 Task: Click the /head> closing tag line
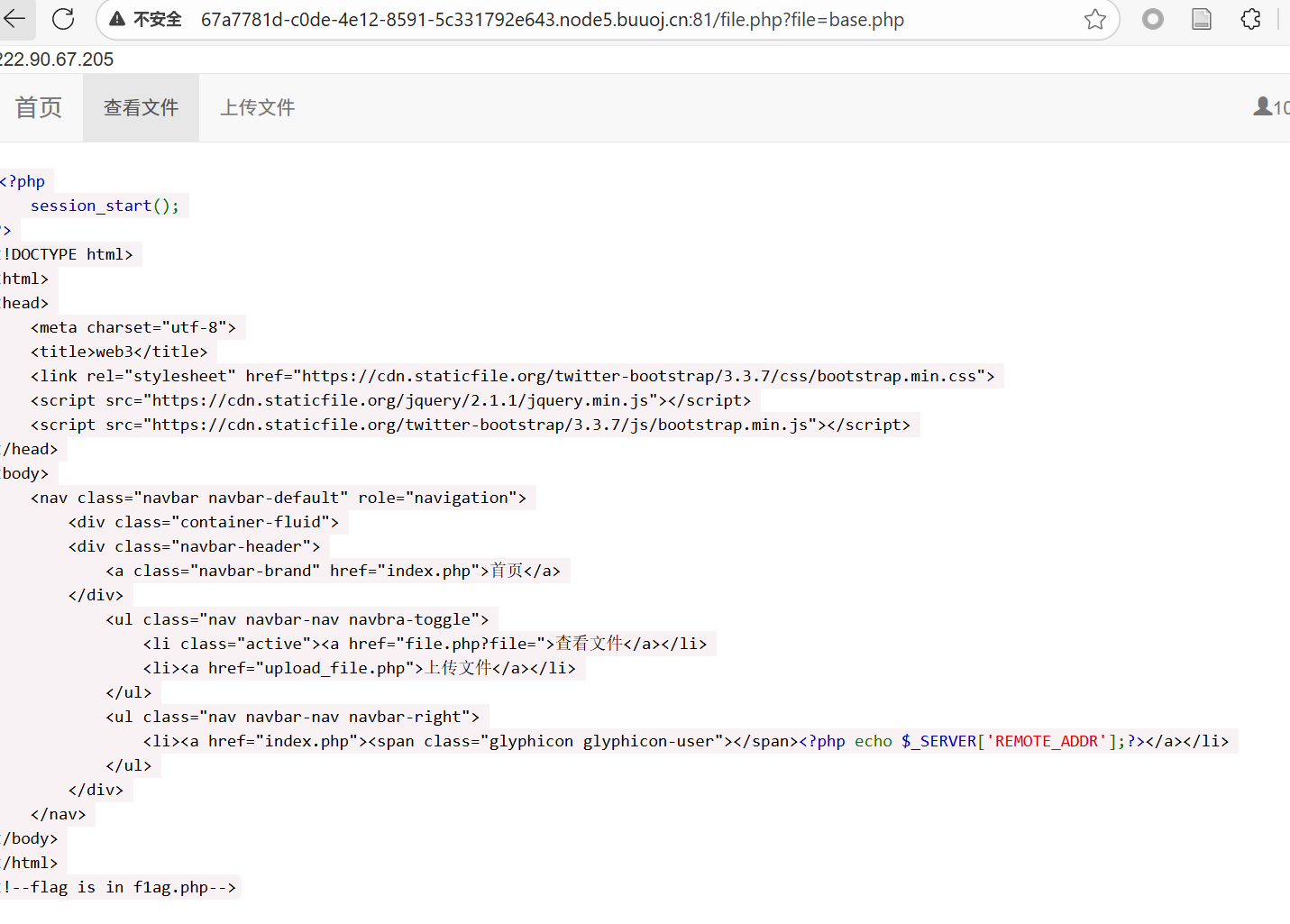30,449
